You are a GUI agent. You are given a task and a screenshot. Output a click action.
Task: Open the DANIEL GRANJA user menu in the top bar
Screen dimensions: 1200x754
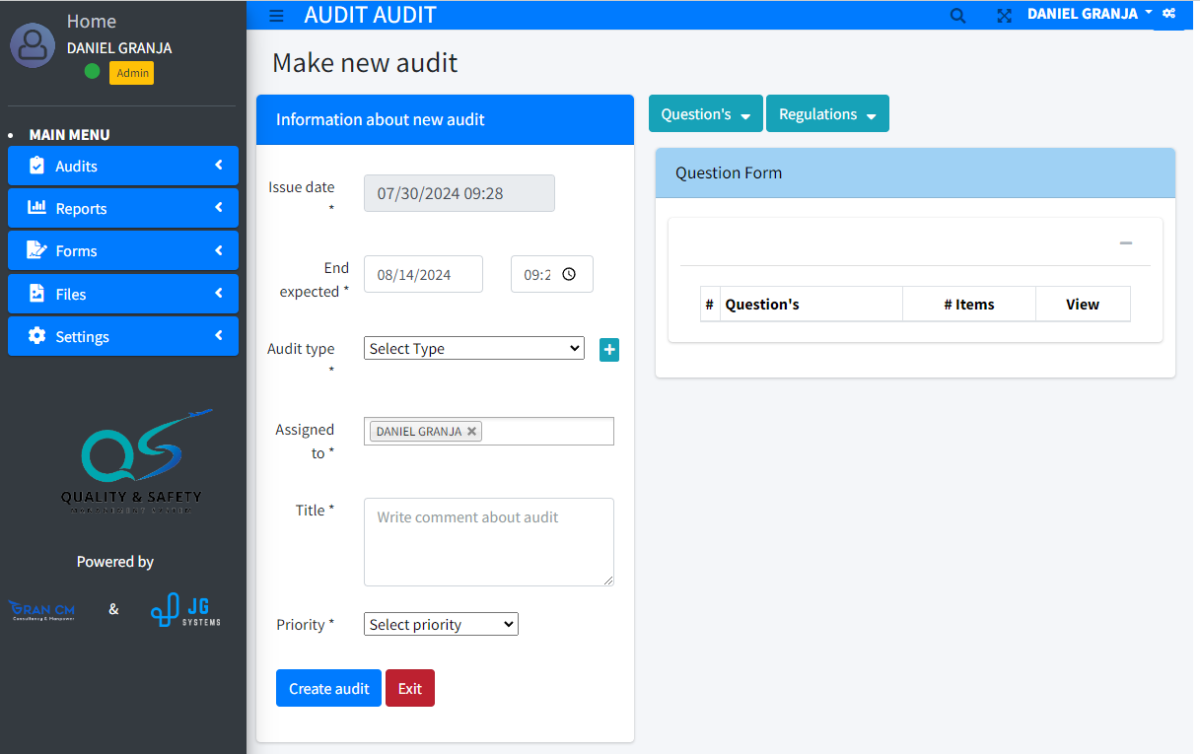point(1090,14)
